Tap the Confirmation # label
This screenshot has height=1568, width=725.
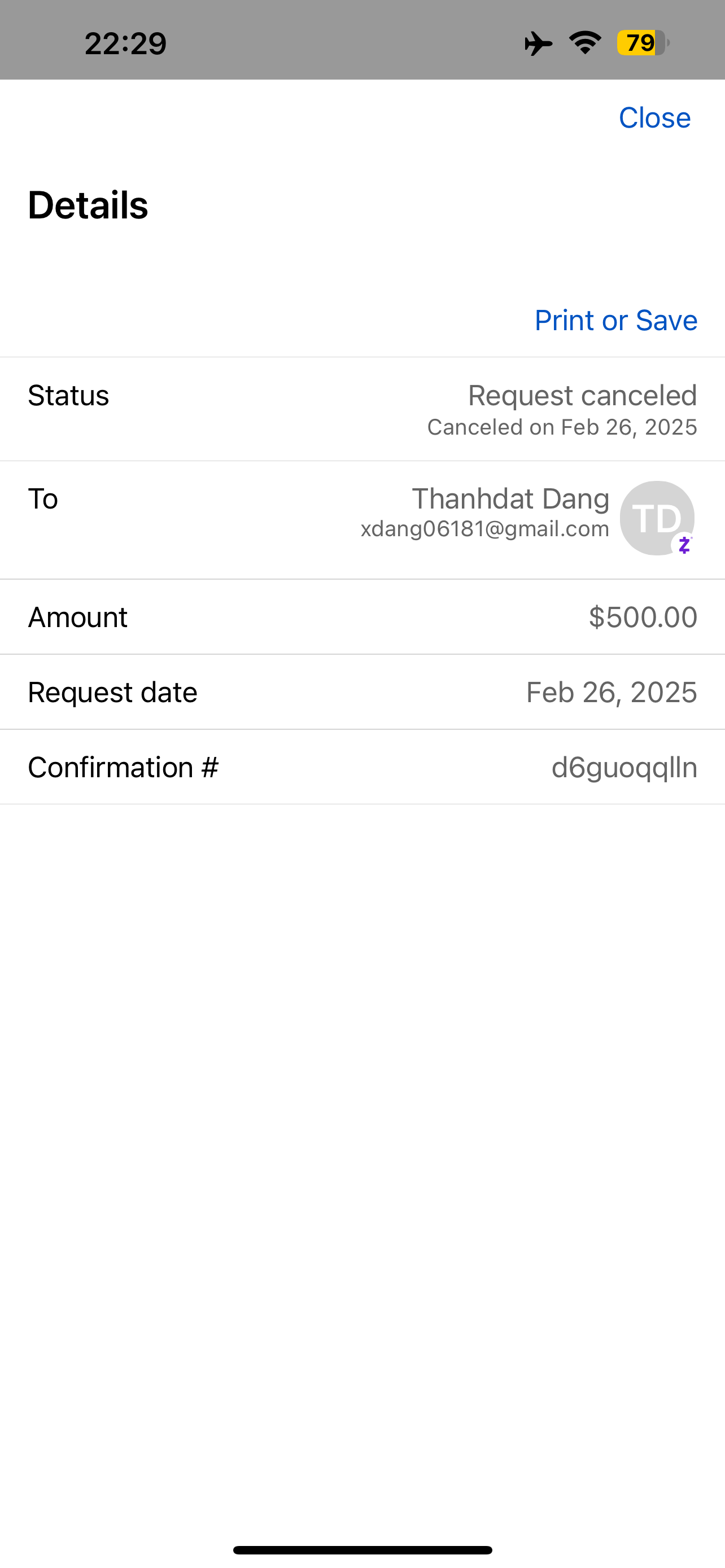123,767
